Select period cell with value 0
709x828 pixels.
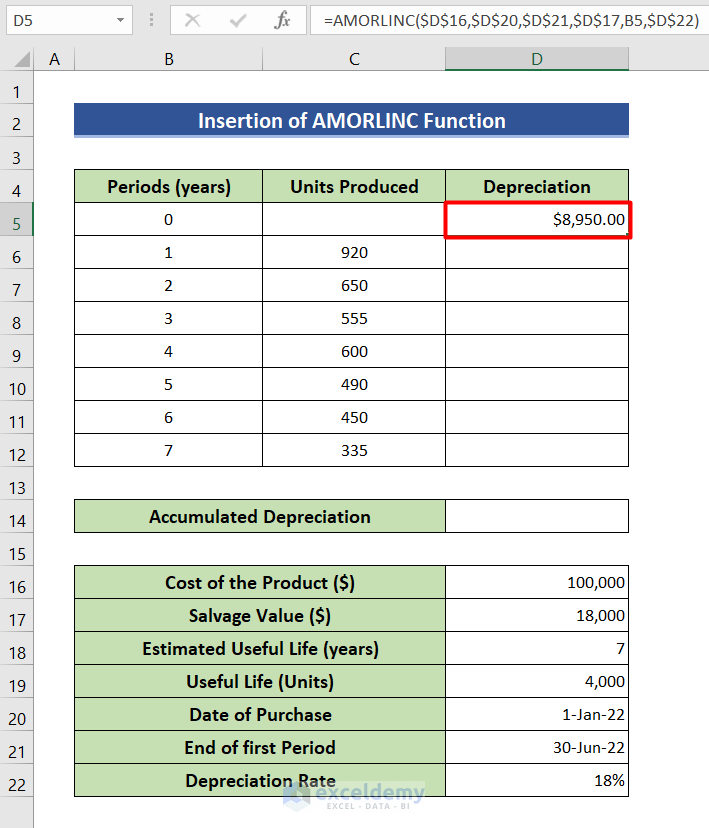(168, 220)
